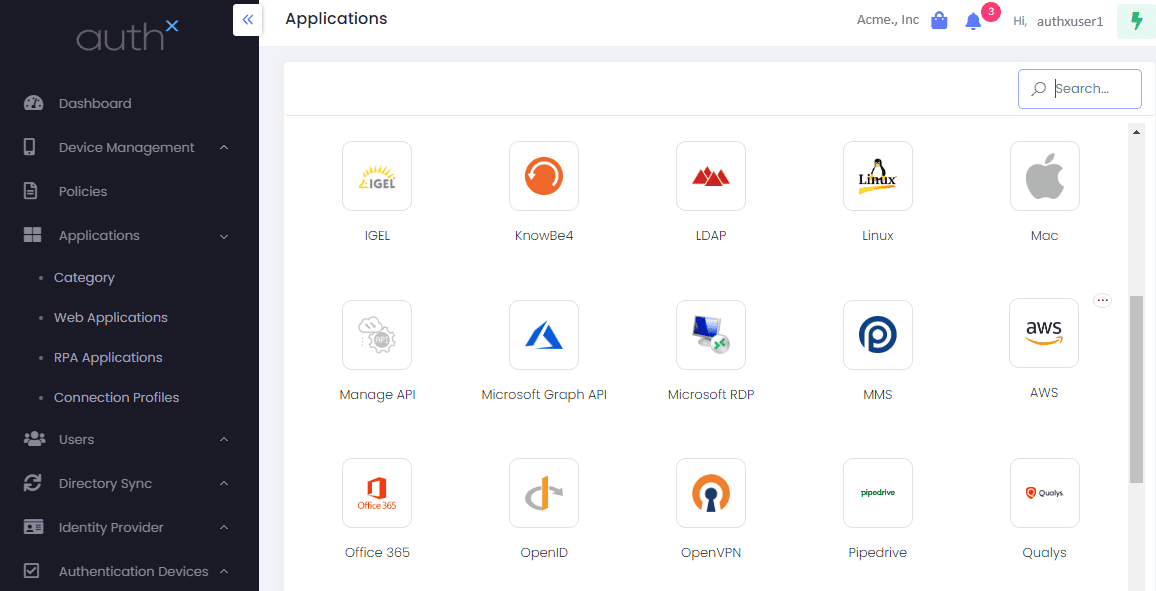The image size is (1156, 591).
Task: Click the Users group icon
Action: pyautogui.click(x=34, y=439)
